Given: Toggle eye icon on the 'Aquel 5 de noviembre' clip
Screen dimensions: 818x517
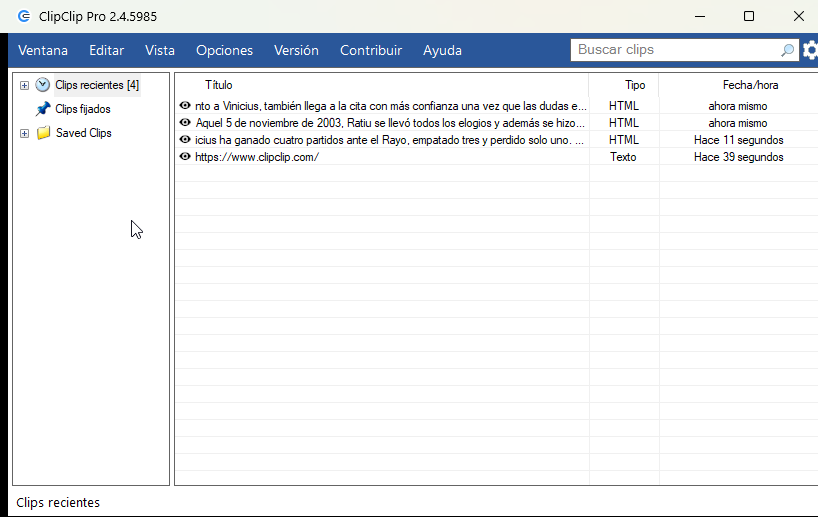Looking at the screenshot, I should tap(185, 123).
